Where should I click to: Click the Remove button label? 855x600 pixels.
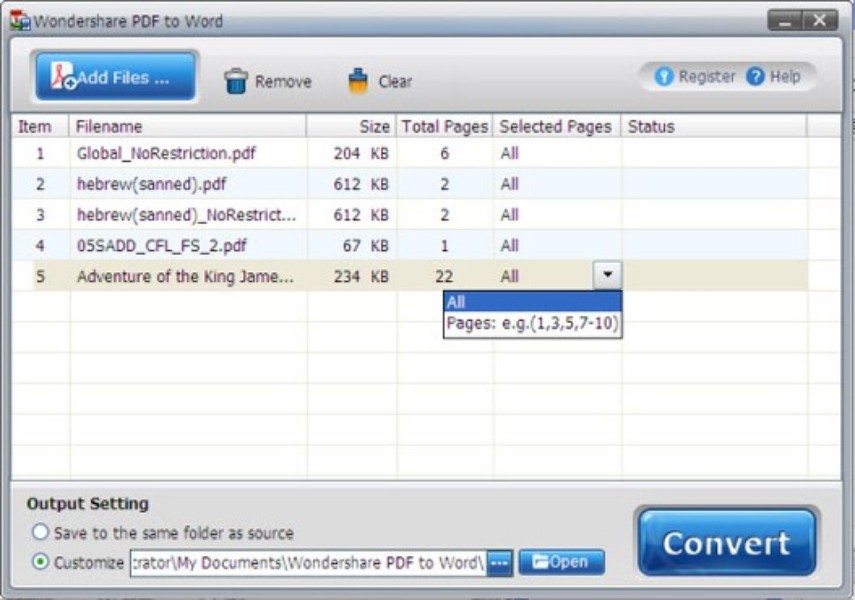[282, 82]
